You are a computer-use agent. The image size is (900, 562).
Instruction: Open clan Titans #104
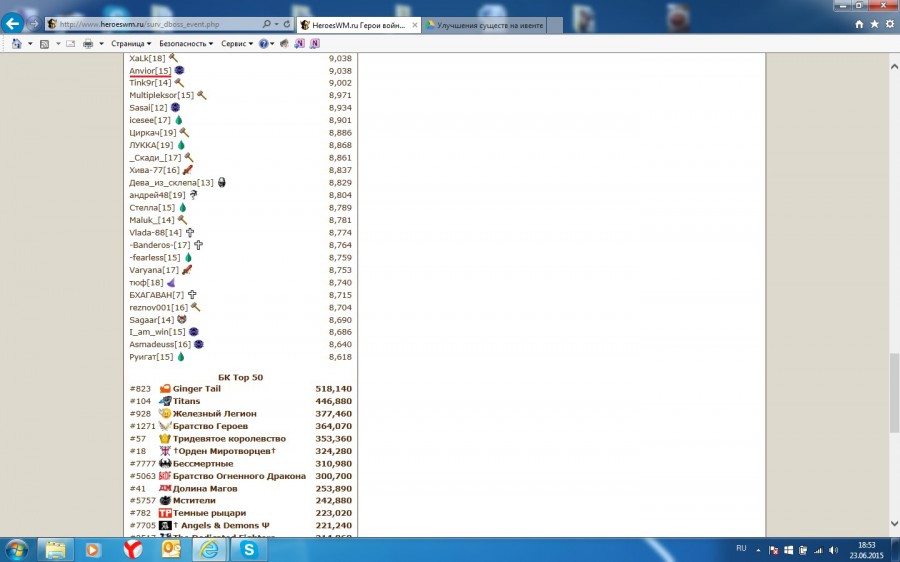pos(187,401)
